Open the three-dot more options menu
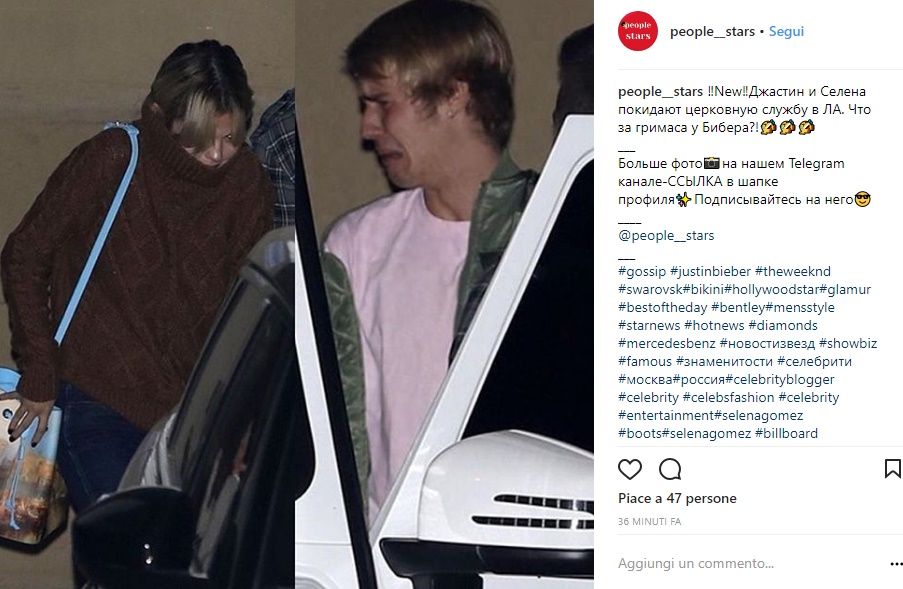 point(896,564)
